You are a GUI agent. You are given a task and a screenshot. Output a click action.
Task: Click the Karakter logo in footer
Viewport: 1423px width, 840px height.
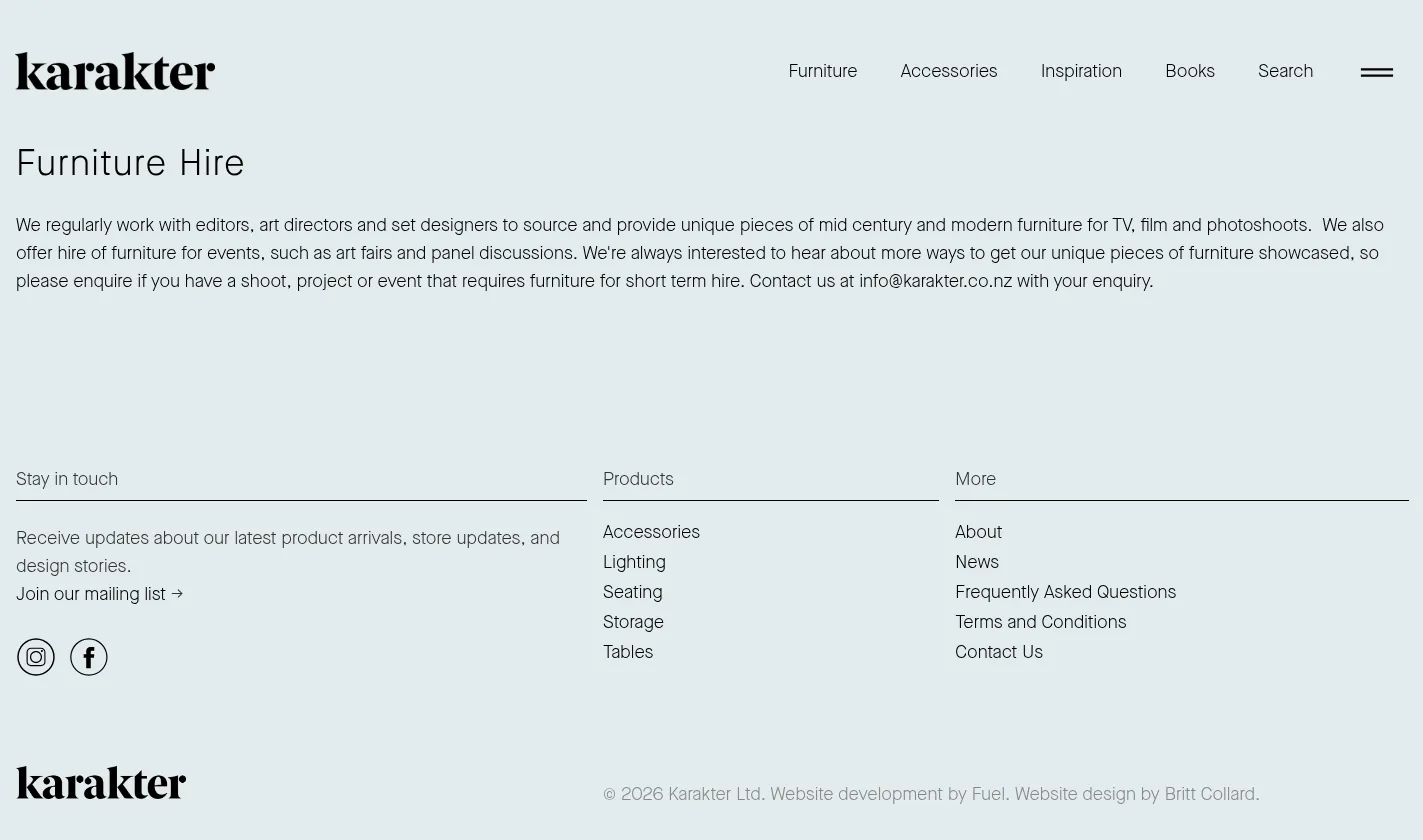[101, 783]
